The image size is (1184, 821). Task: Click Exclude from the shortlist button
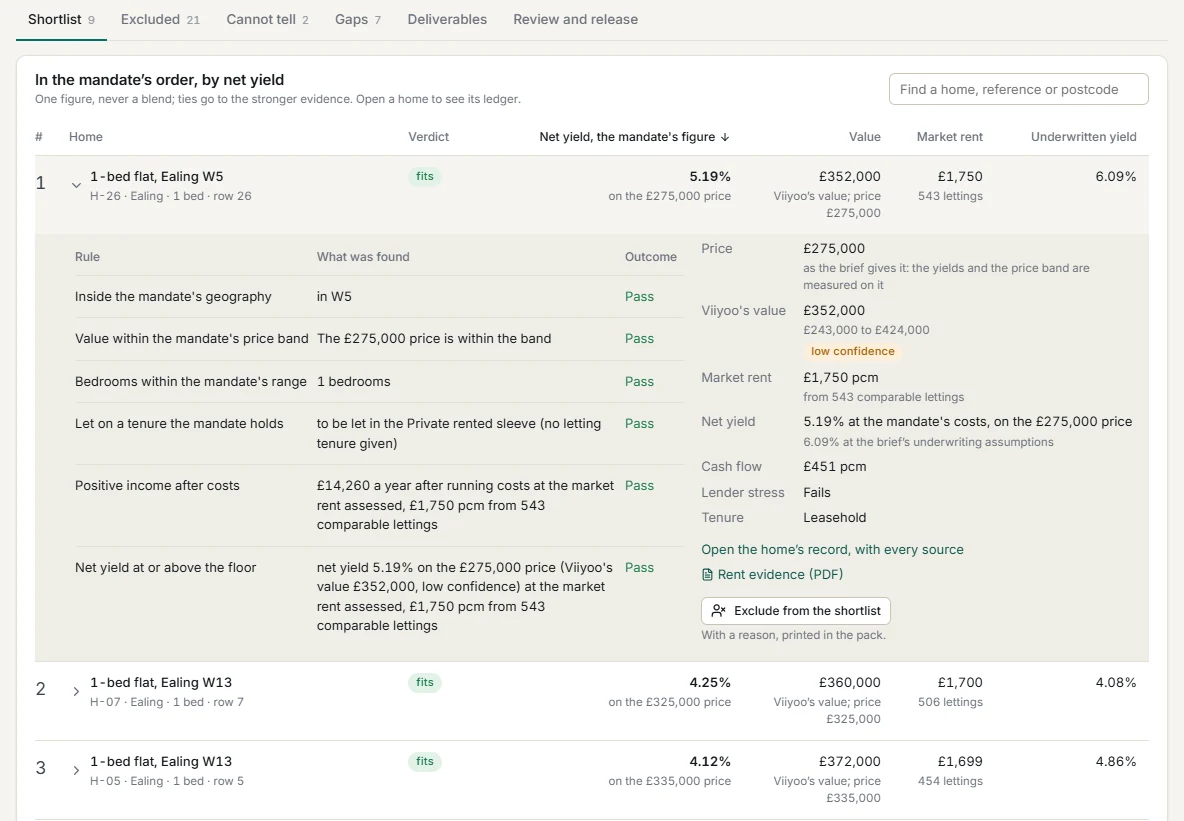point(796,610)
